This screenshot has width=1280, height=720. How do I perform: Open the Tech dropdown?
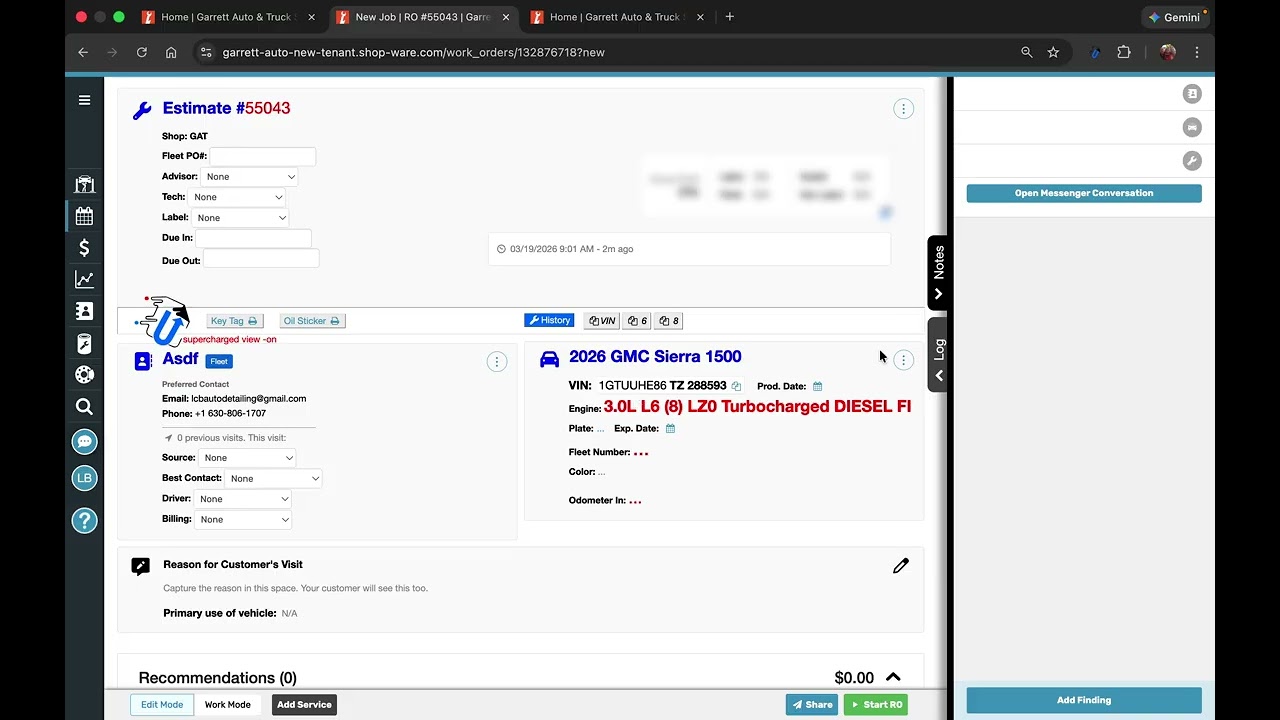coord(237,197)
